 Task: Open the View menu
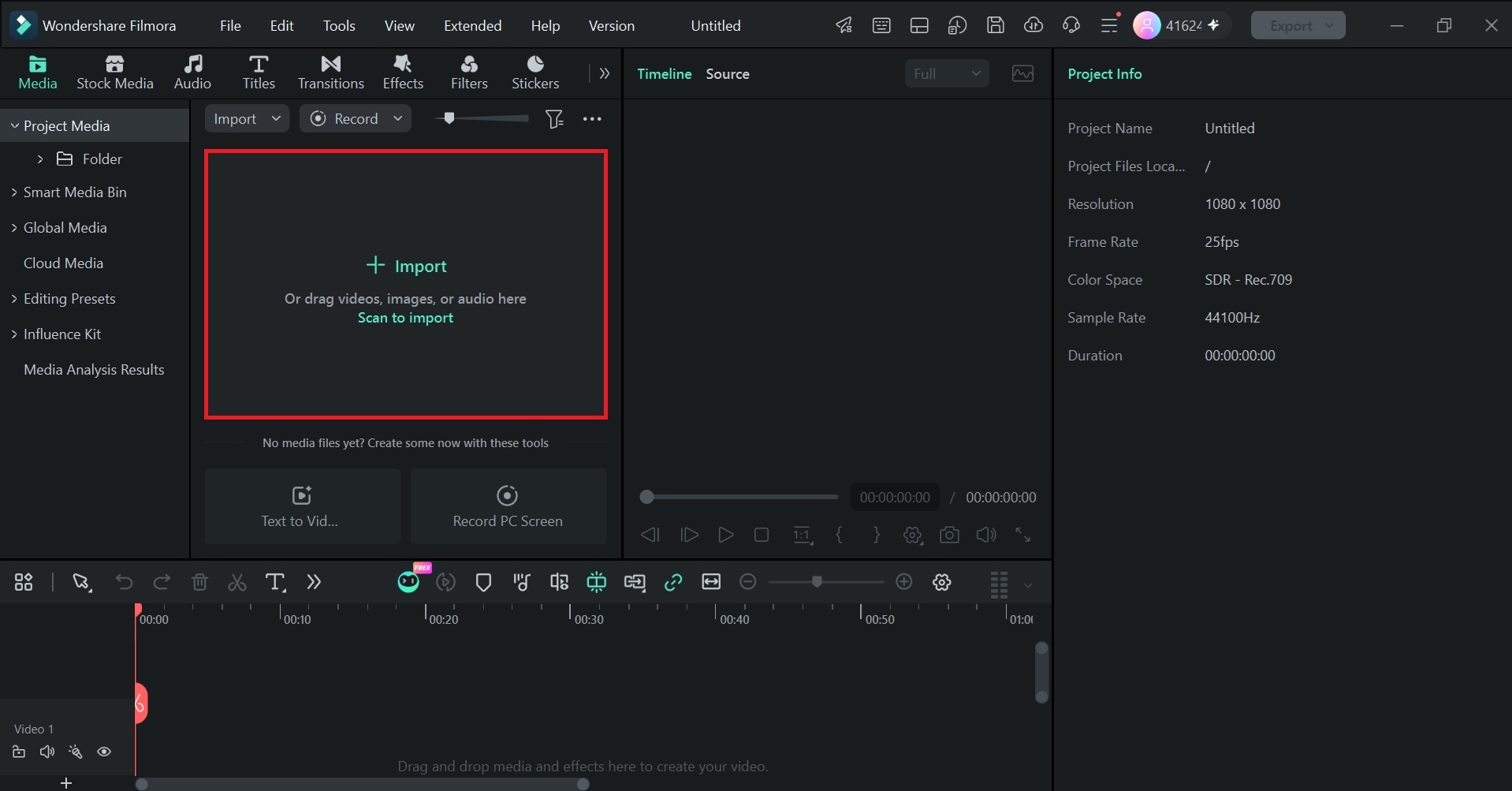(400, 25)
